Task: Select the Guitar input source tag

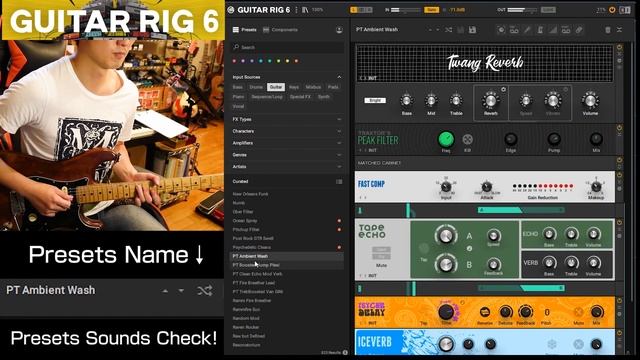Action: pyautogui.click(x=276, y=87)
